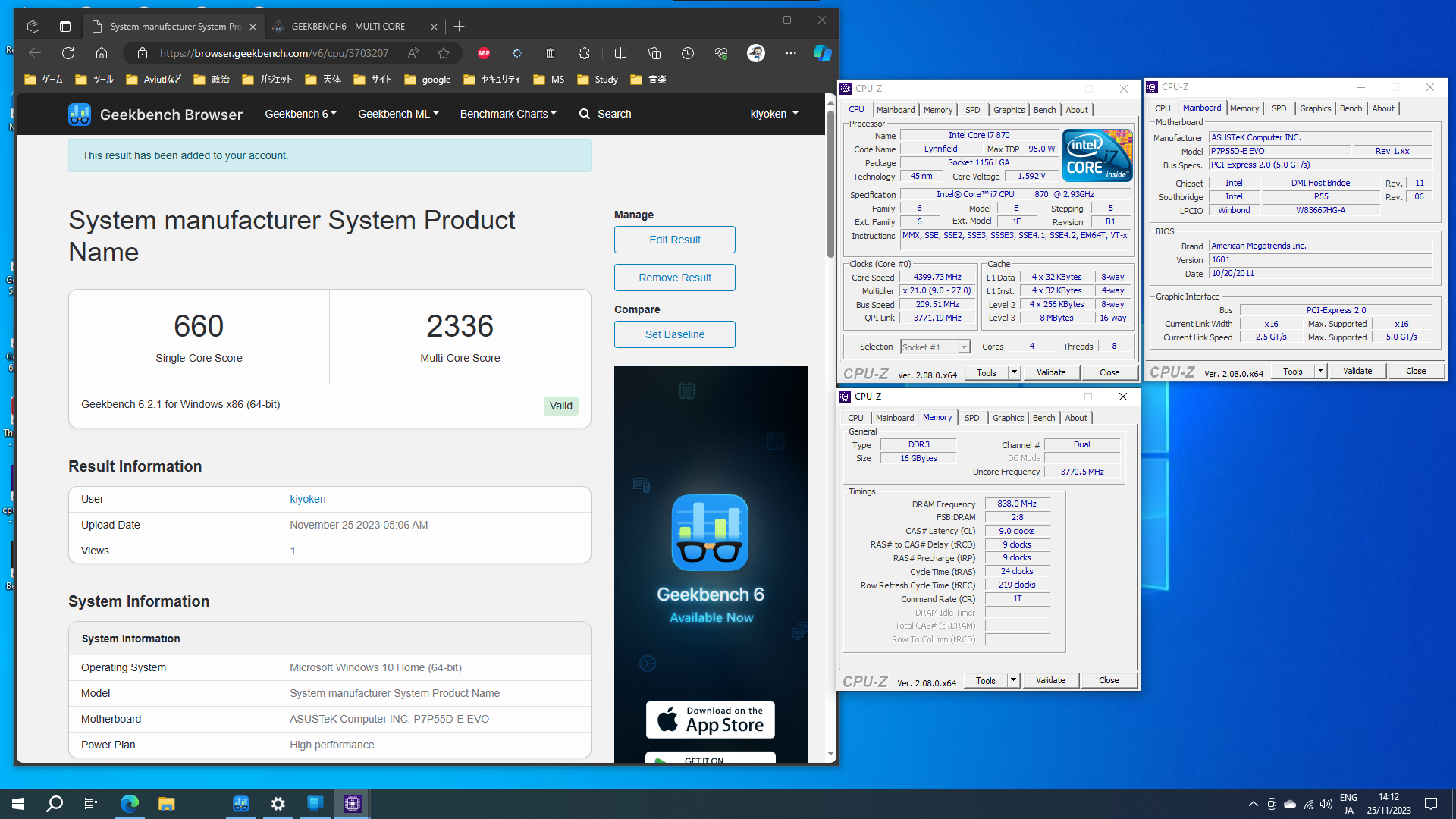Screen dimensions: 1456x819
Task: Open File Explorer from taskbar
Action: [167, 804]
